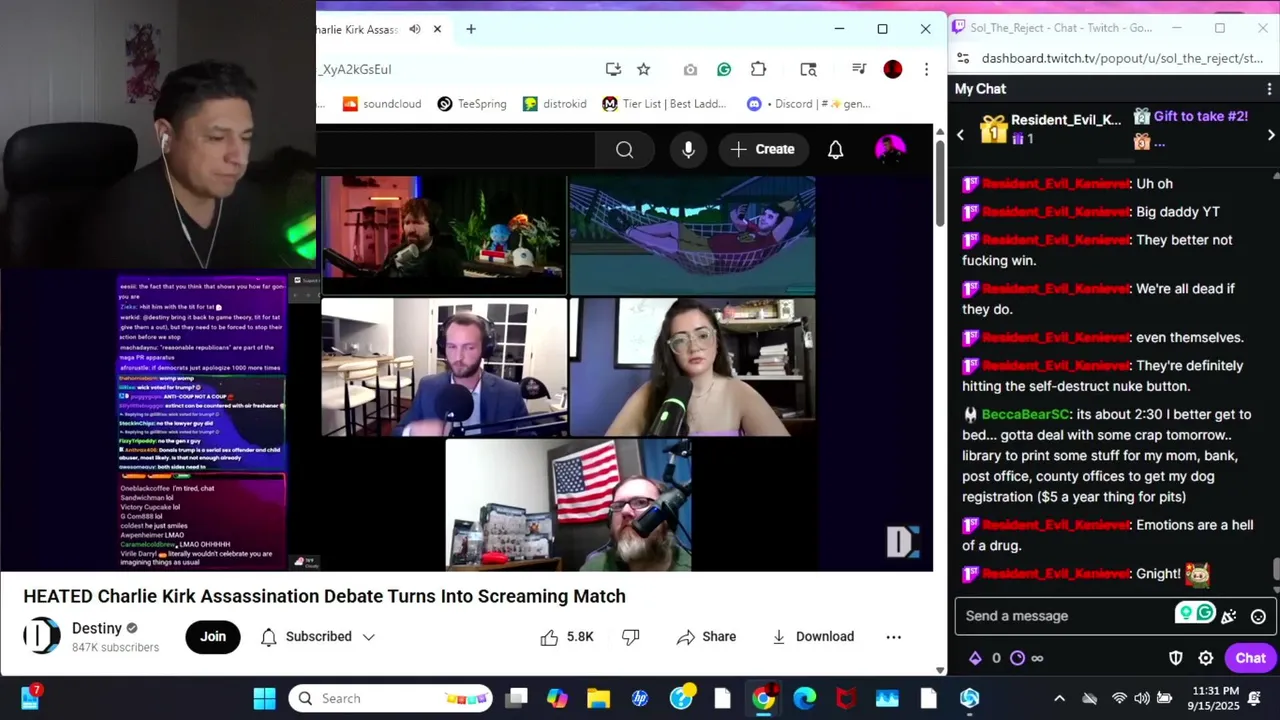Click YouTube Create button
1280x720 pixels.
click(x=763, y=149)
